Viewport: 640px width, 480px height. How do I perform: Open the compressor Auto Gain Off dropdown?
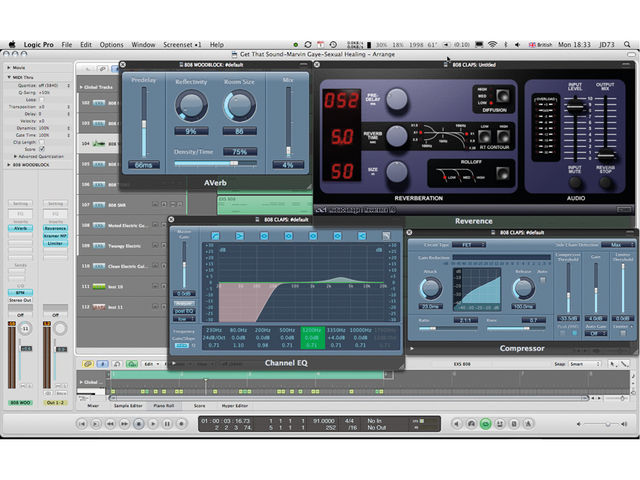point(596,333)
